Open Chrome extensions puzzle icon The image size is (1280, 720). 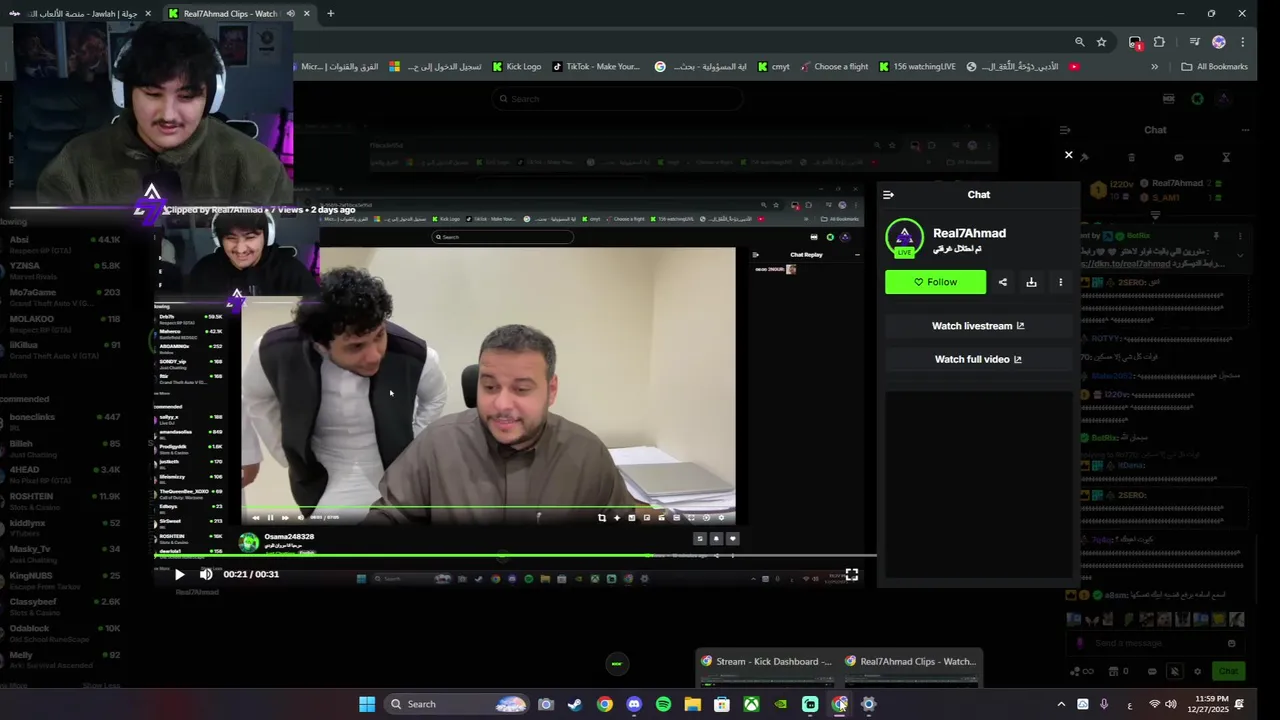[x=1159, y=42]
